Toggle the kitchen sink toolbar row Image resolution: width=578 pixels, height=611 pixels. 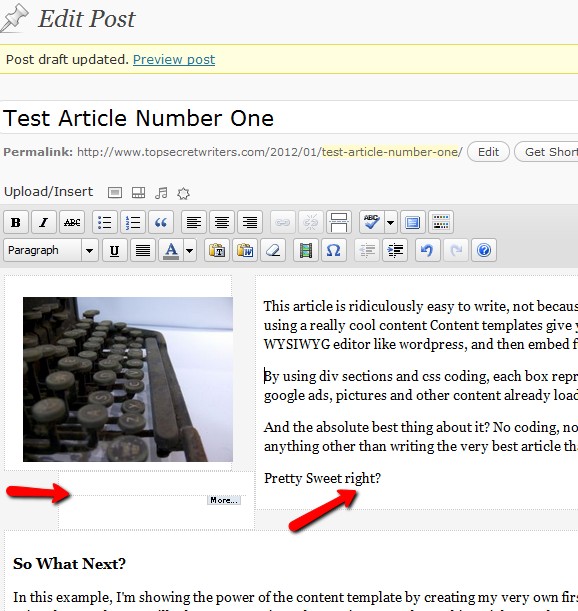[x=440, y=223]
